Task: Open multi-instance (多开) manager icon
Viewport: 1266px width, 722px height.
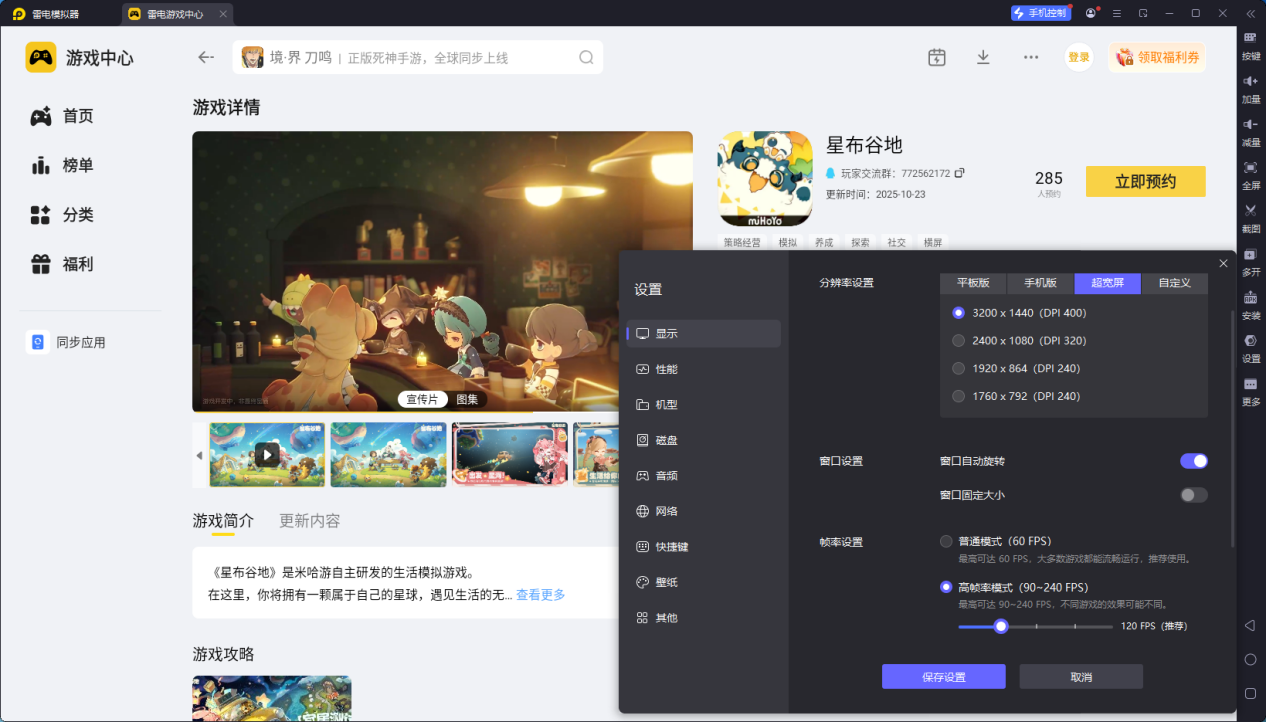Action: (1250, 254)
